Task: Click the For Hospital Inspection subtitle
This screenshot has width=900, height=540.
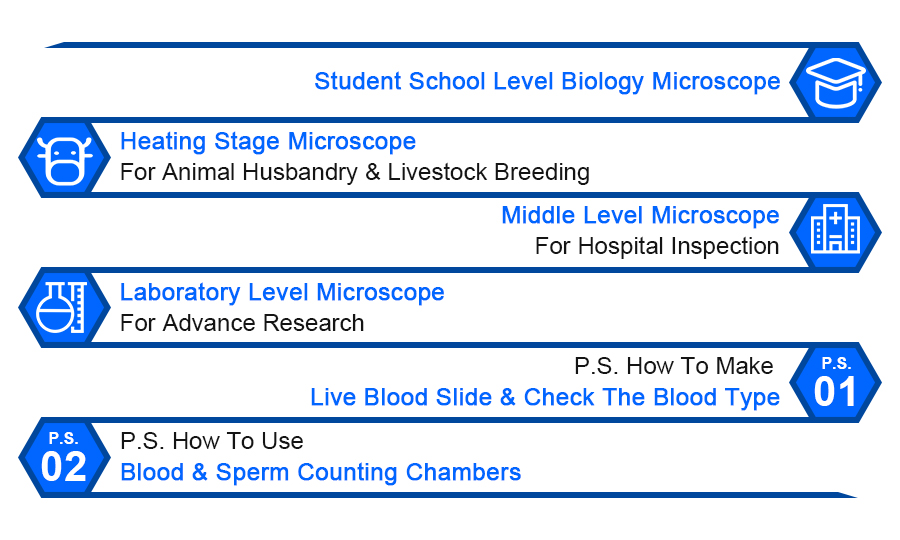Action: [x=657, y=246]
